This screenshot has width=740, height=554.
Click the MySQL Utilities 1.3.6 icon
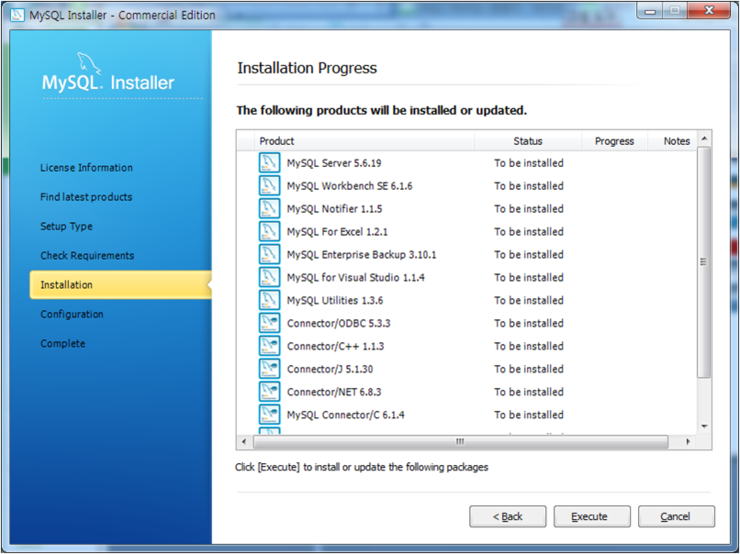269,300
